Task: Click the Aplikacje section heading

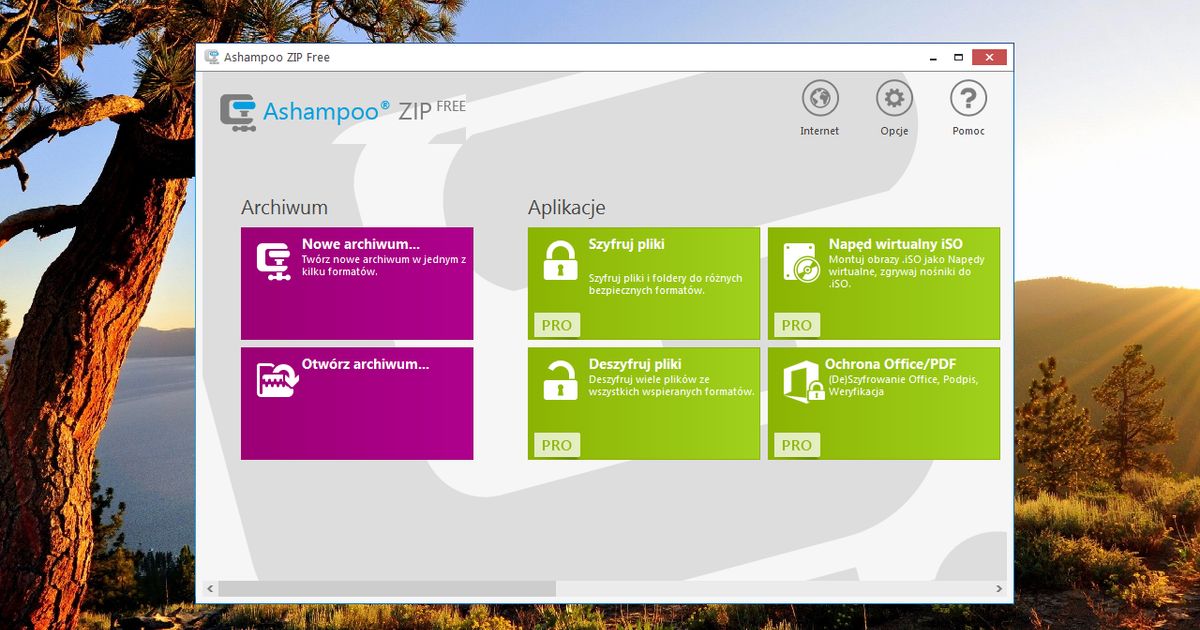Action: click(566, 208)
